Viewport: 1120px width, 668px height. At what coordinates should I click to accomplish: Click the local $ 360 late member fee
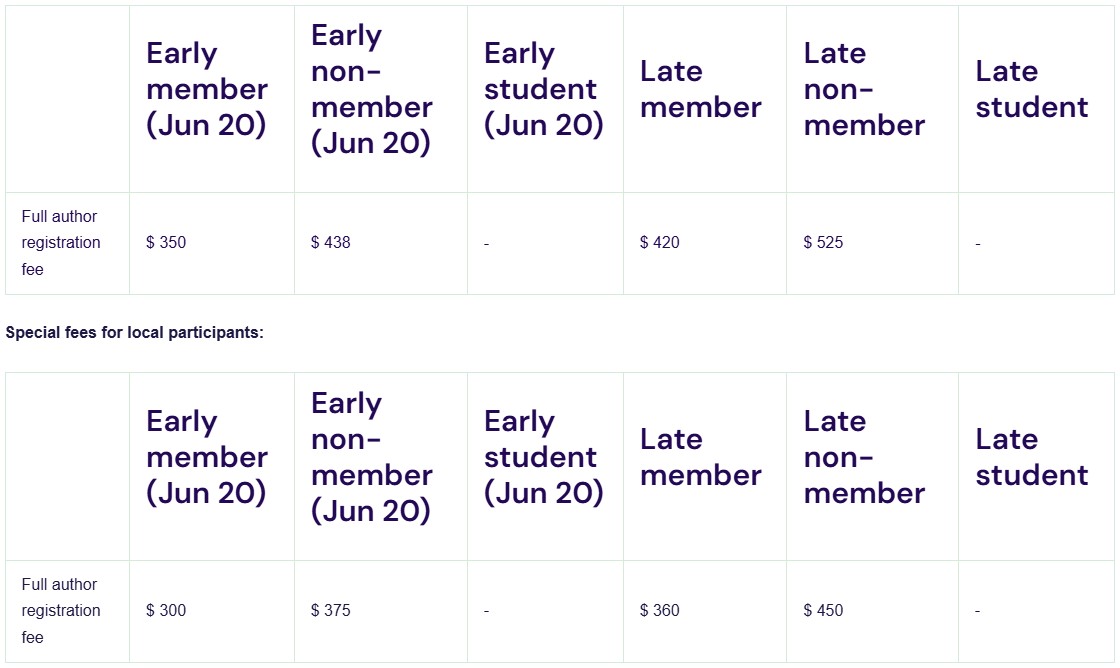click(660, 611)
